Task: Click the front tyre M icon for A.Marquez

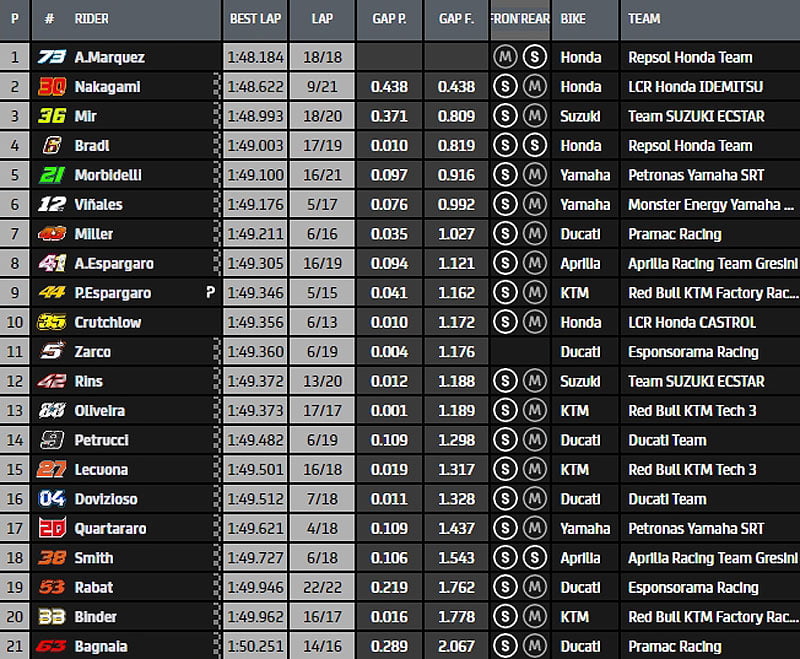Action: click(x=505, y=57)
